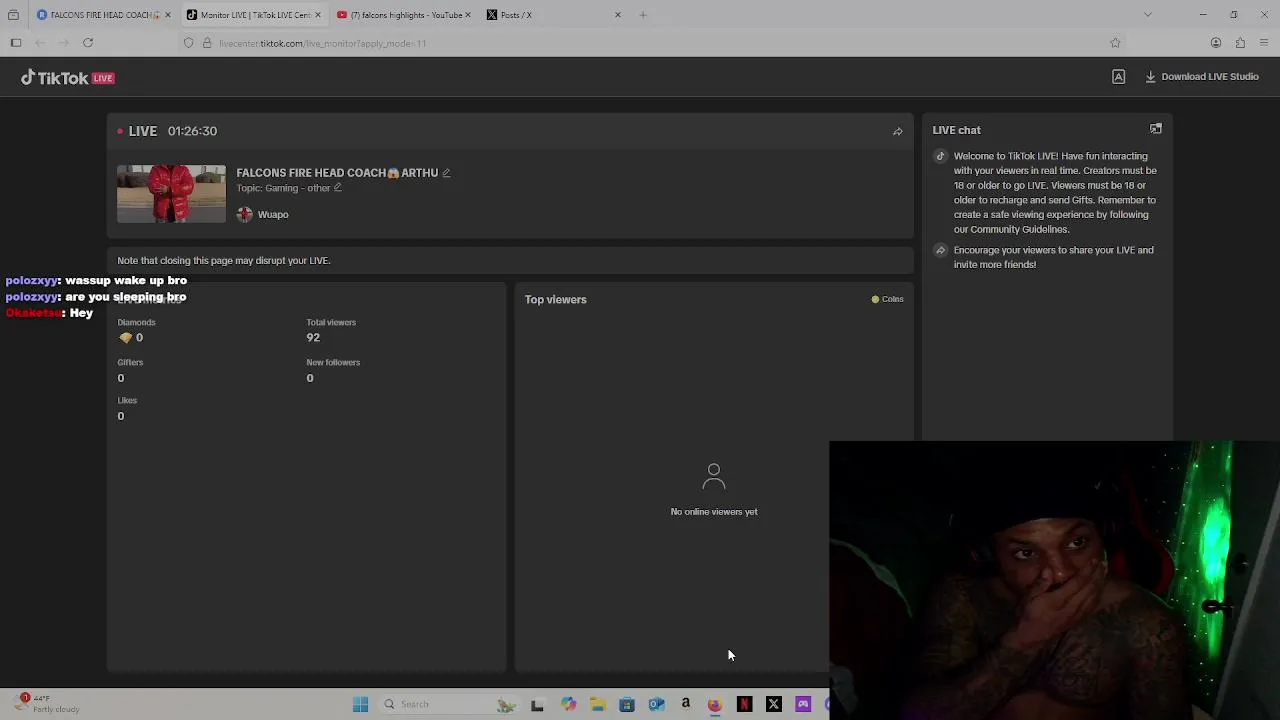
Task: Pop out the LIVE chat window
Action: [x=1155, y=129]
